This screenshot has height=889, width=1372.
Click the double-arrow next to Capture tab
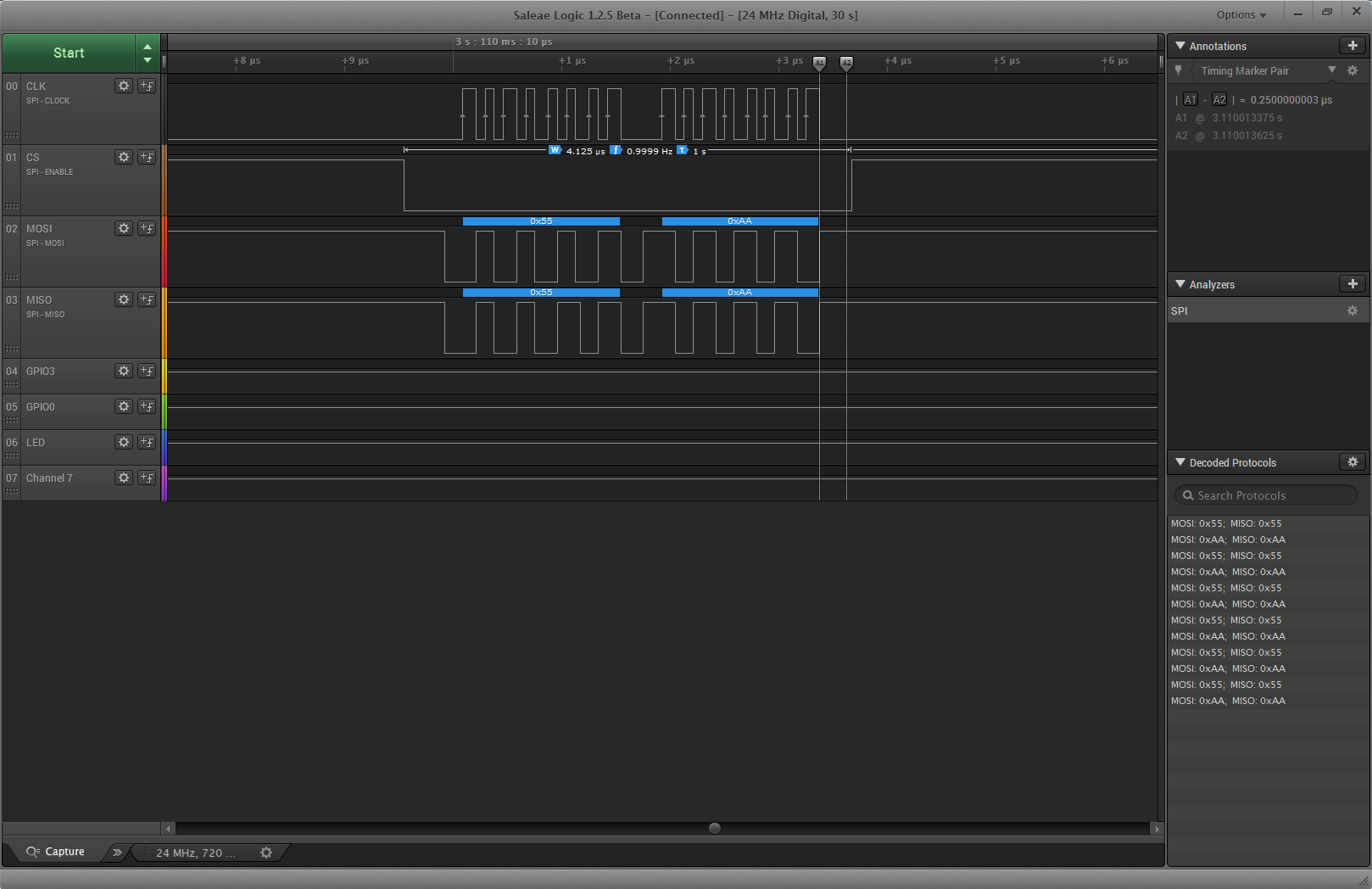tap(117, 853)
